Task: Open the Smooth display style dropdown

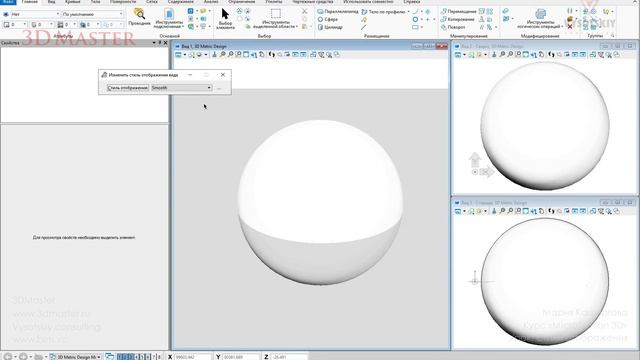Action: click(x=182, y=88)
